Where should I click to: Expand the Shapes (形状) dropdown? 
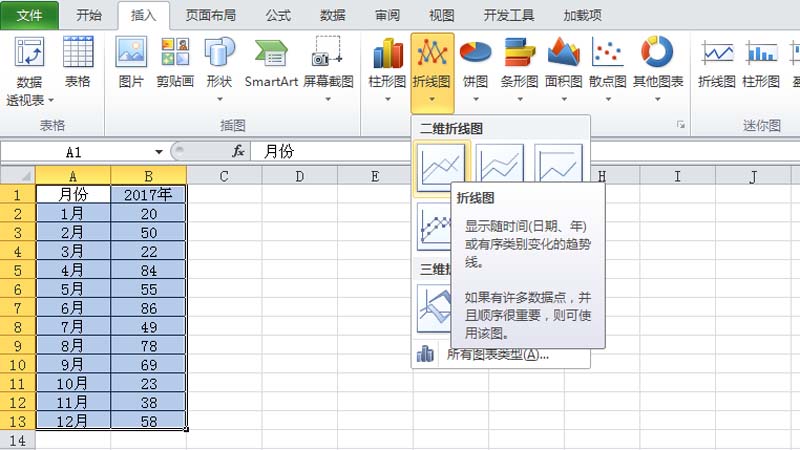pyautogui.click(x=219, y=64)
